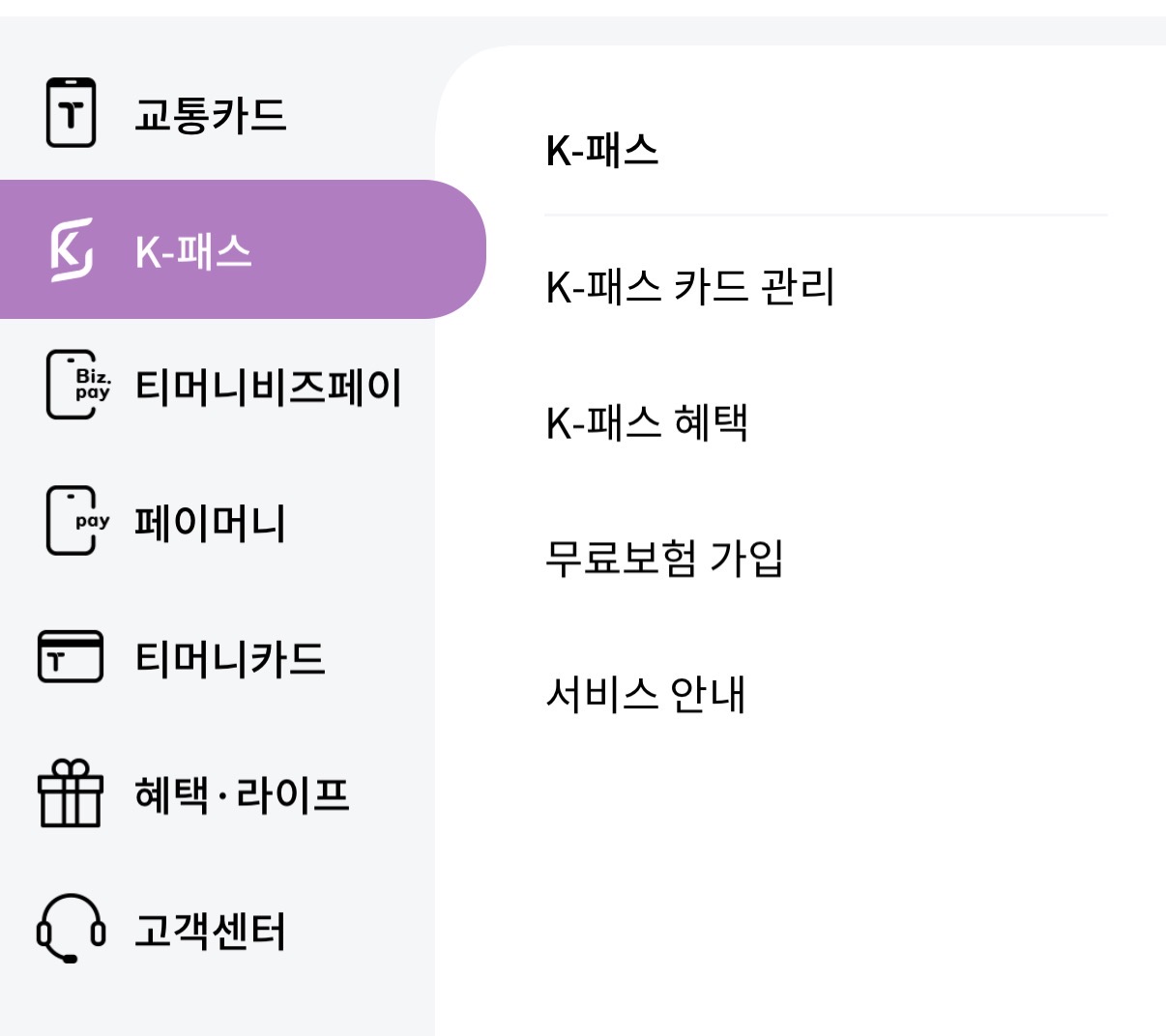Click the 티머니카드 card icon

pos(71,657)
